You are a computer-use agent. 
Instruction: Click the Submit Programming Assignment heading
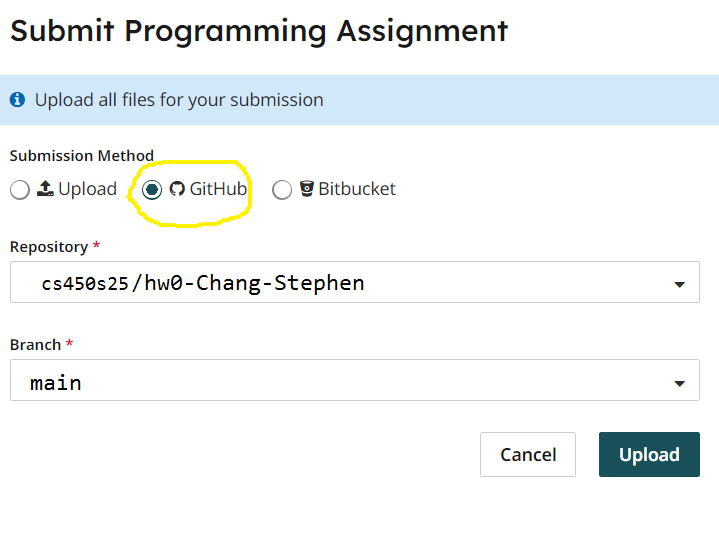pyautogui.click(x=259, y=31)
